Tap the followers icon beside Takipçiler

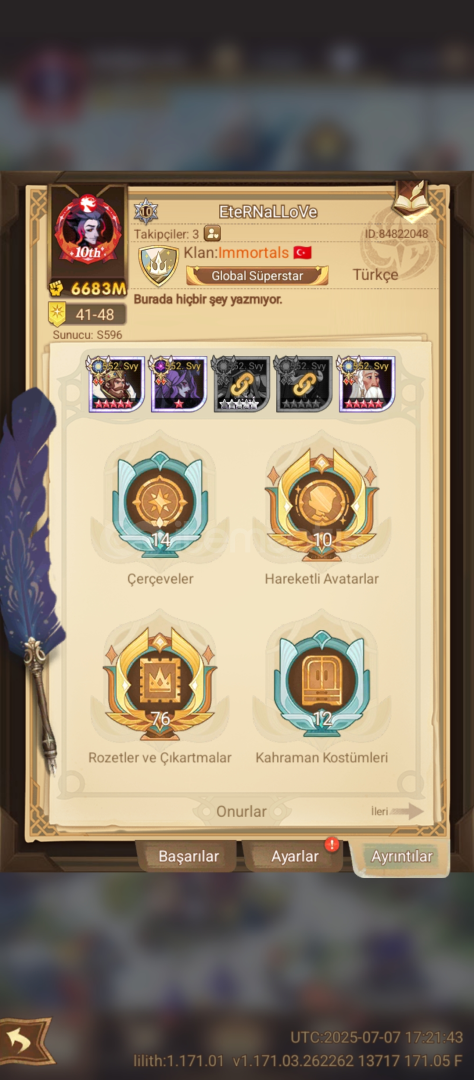point(212,233)
